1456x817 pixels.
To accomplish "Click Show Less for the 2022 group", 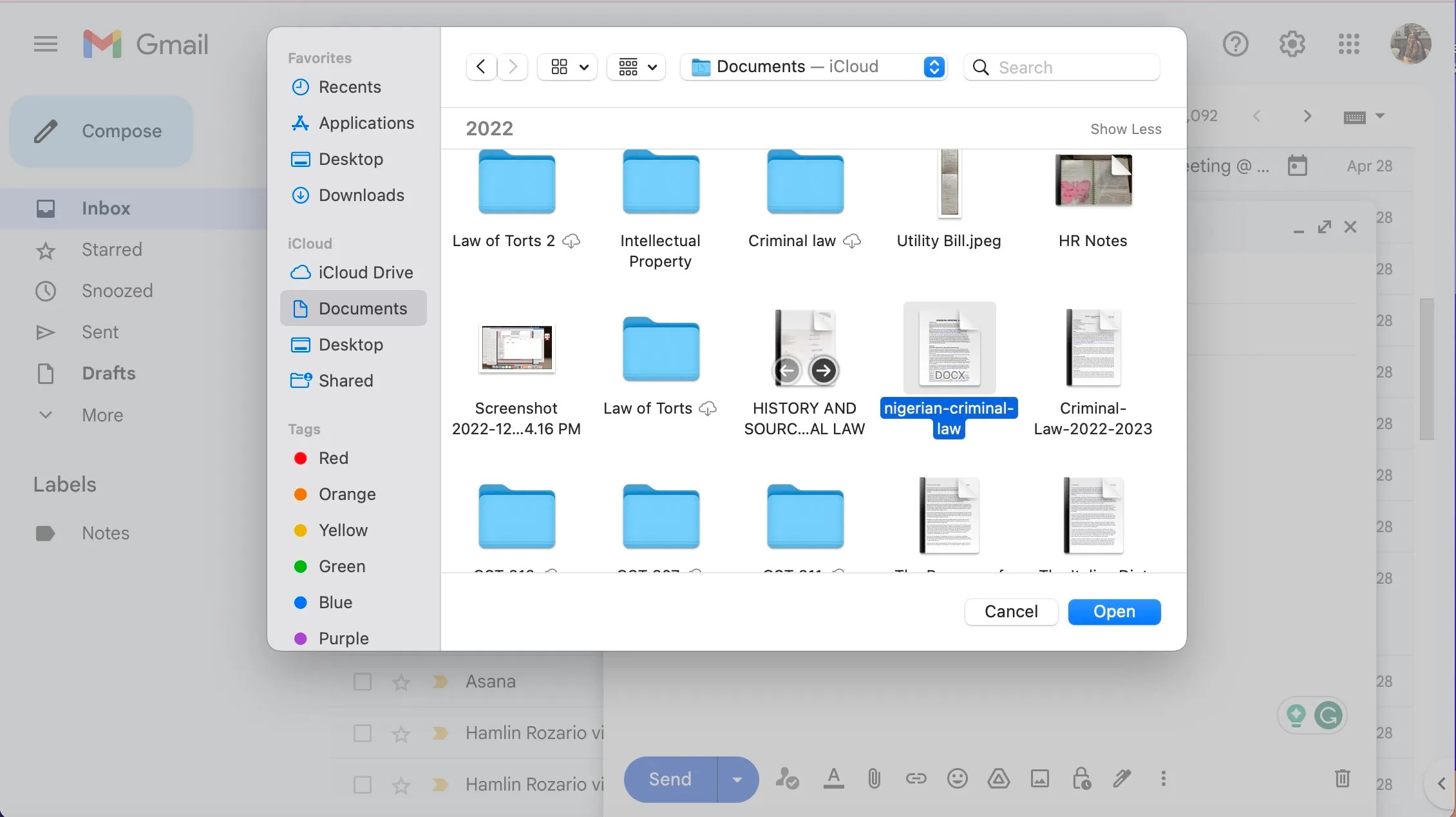I will click(1126, 128).
